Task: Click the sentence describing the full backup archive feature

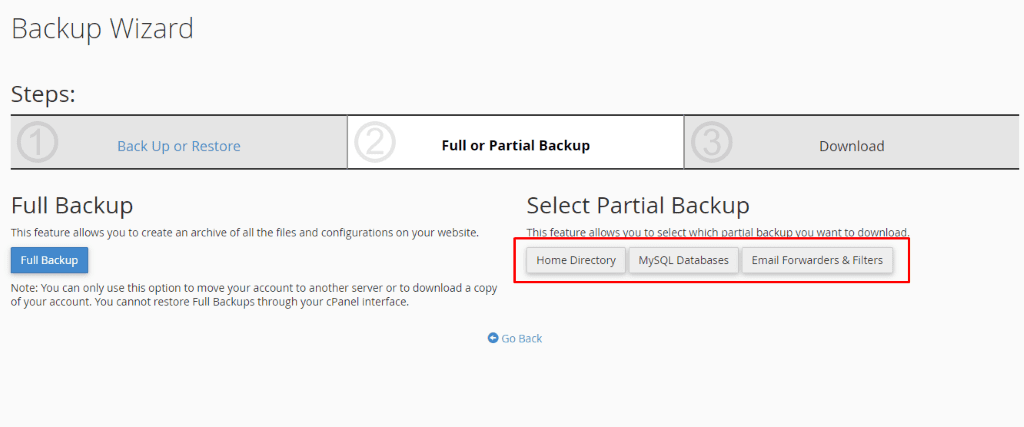Action: (244, 232)
